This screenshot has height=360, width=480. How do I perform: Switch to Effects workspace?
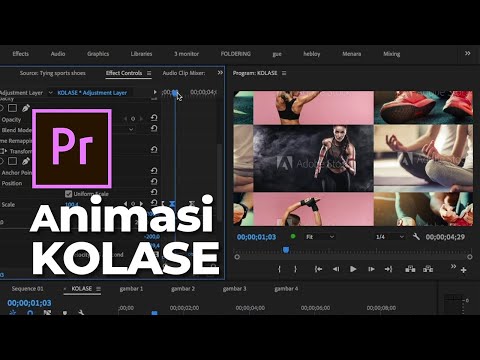[x=20, y=54]
